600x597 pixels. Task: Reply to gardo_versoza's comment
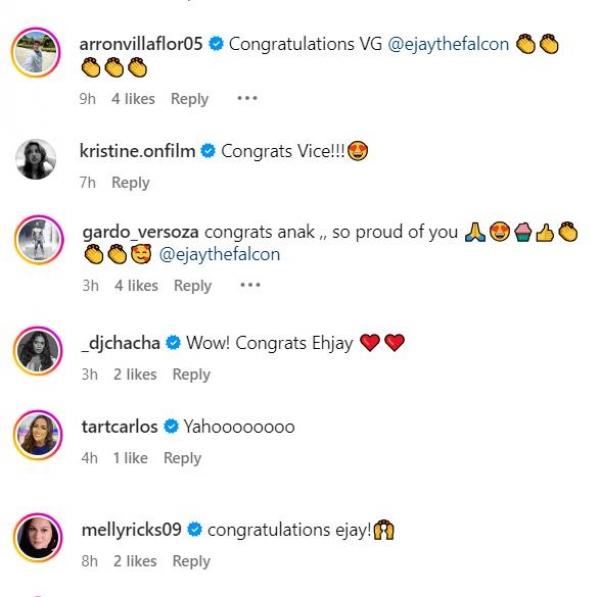pyautogui.click(x=192, y=286)
